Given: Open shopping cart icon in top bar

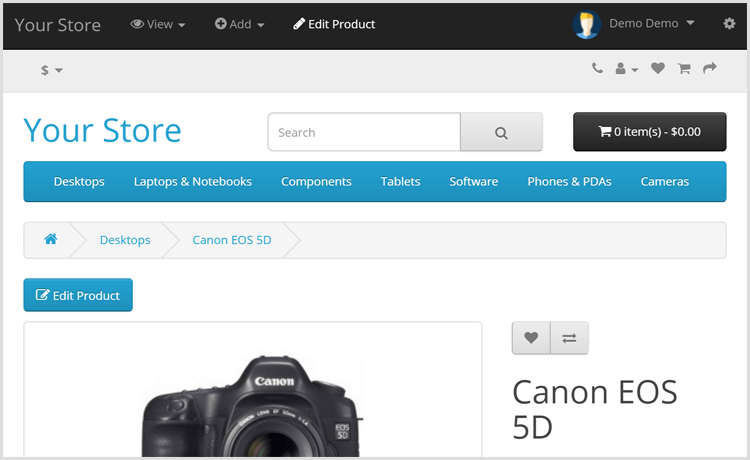Looking at the screenshot, I should click(x=684, y=69).
